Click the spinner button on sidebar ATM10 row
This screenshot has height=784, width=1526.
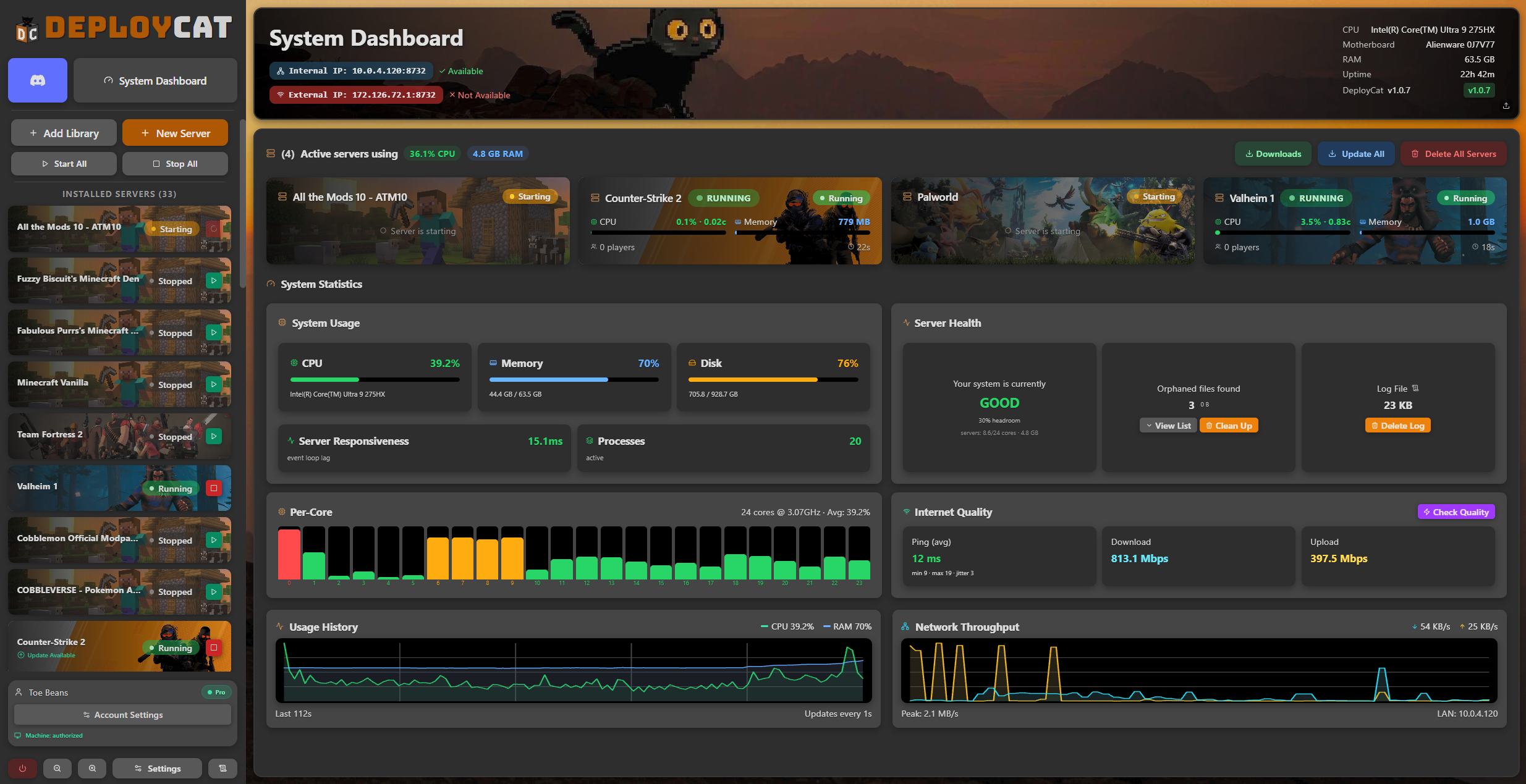214,229
